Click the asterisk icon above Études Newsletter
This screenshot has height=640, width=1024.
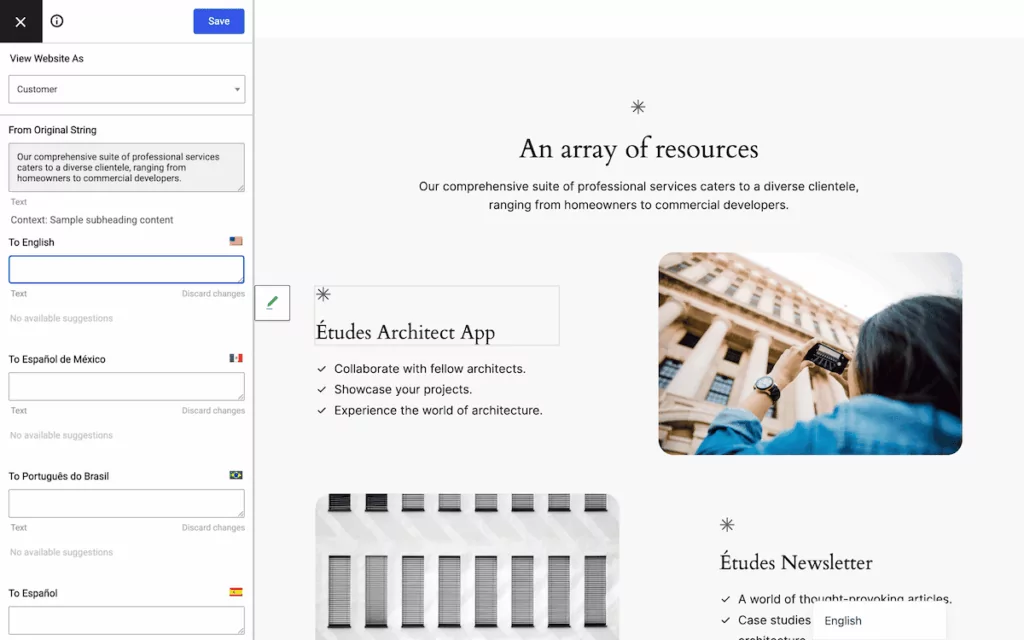pos(727,524)
